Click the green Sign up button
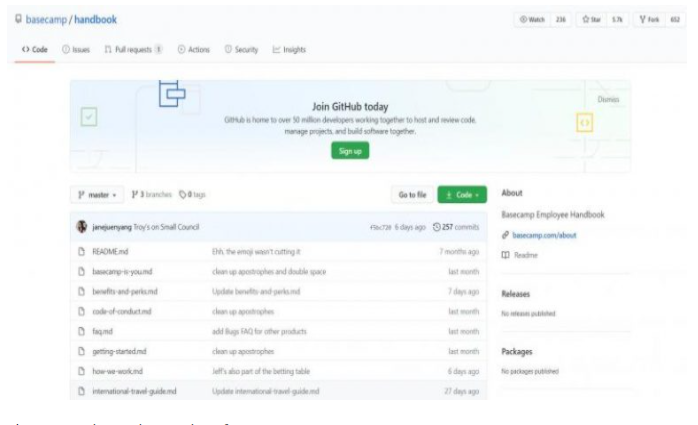 350,151
